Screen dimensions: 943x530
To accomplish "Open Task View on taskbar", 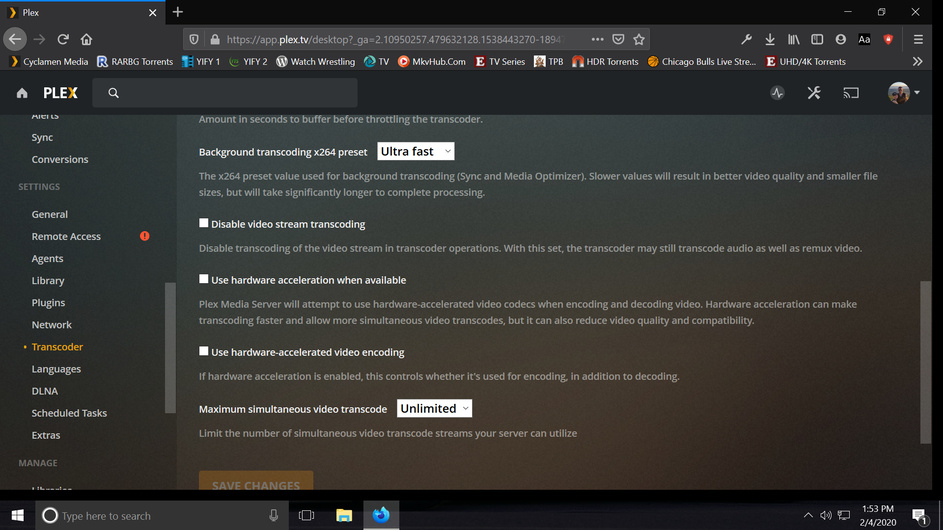I will (x=307, y=516).
